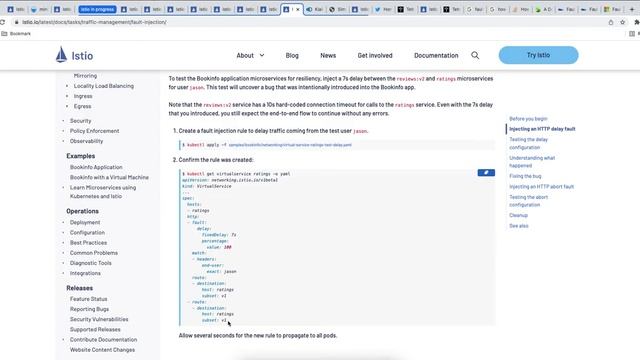The width and height of the screenshot is (640, 360).
Task: Open the Bookmark folder in bookmarks bar
Action: click(16, 33)
